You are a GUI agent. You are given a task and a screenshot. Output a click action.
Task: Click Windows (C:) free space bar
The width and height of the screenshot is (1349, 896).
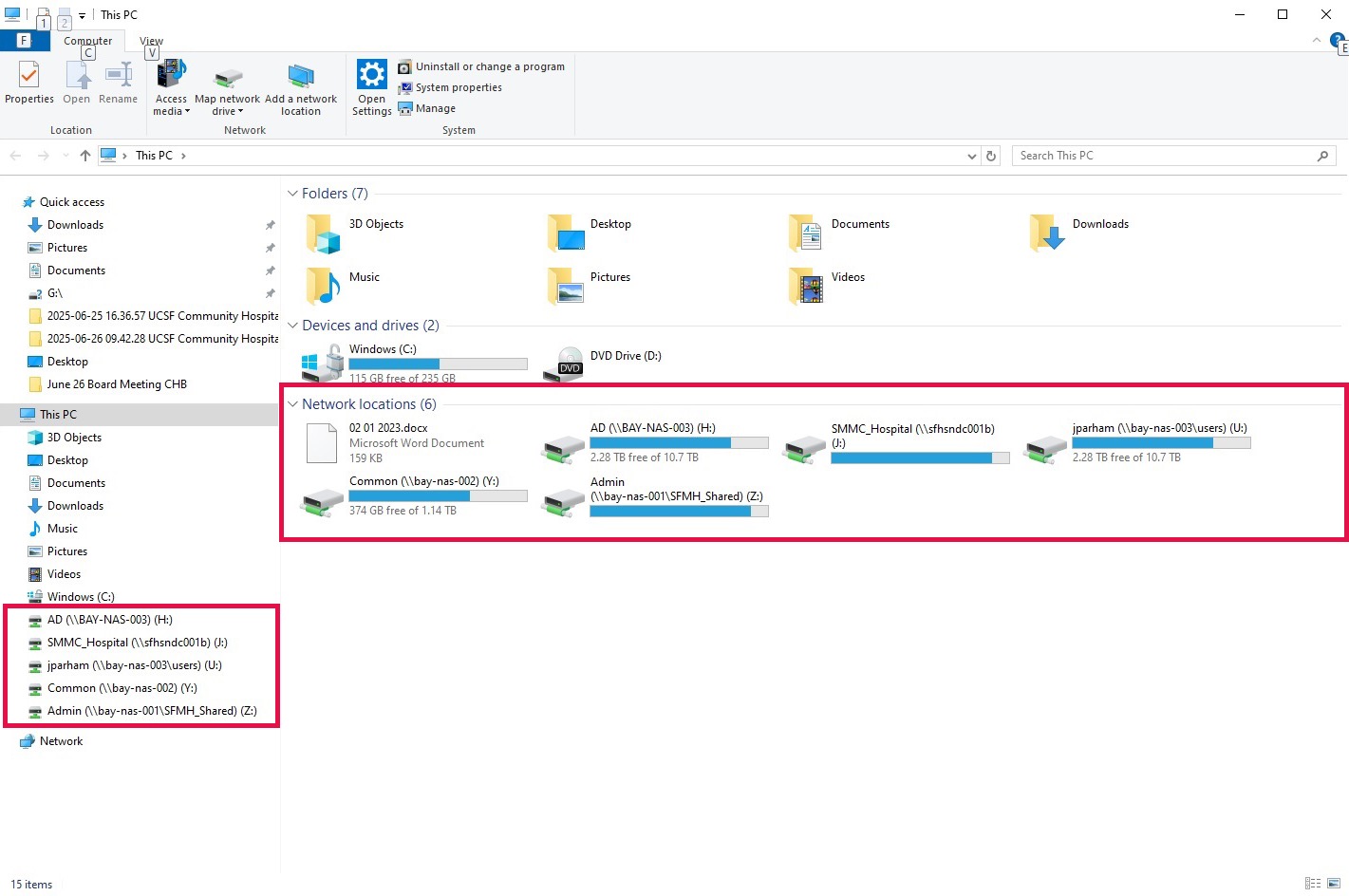coord(438,364)
